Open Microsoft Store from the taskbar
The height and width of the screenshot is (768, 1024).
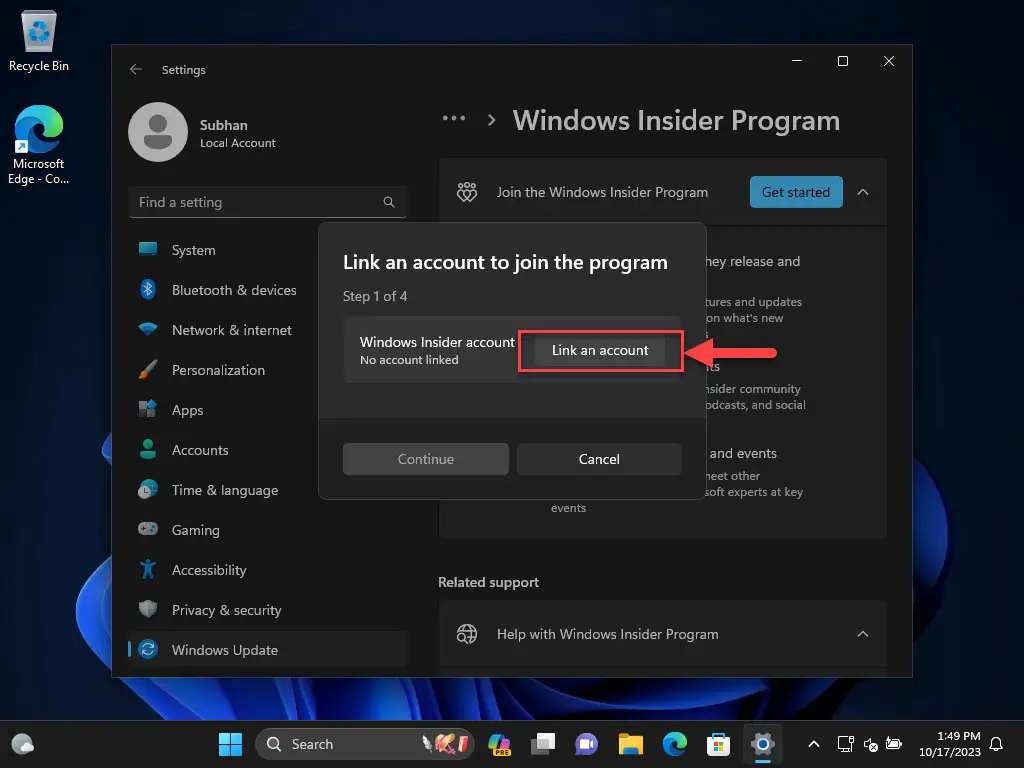click(718, 744)
